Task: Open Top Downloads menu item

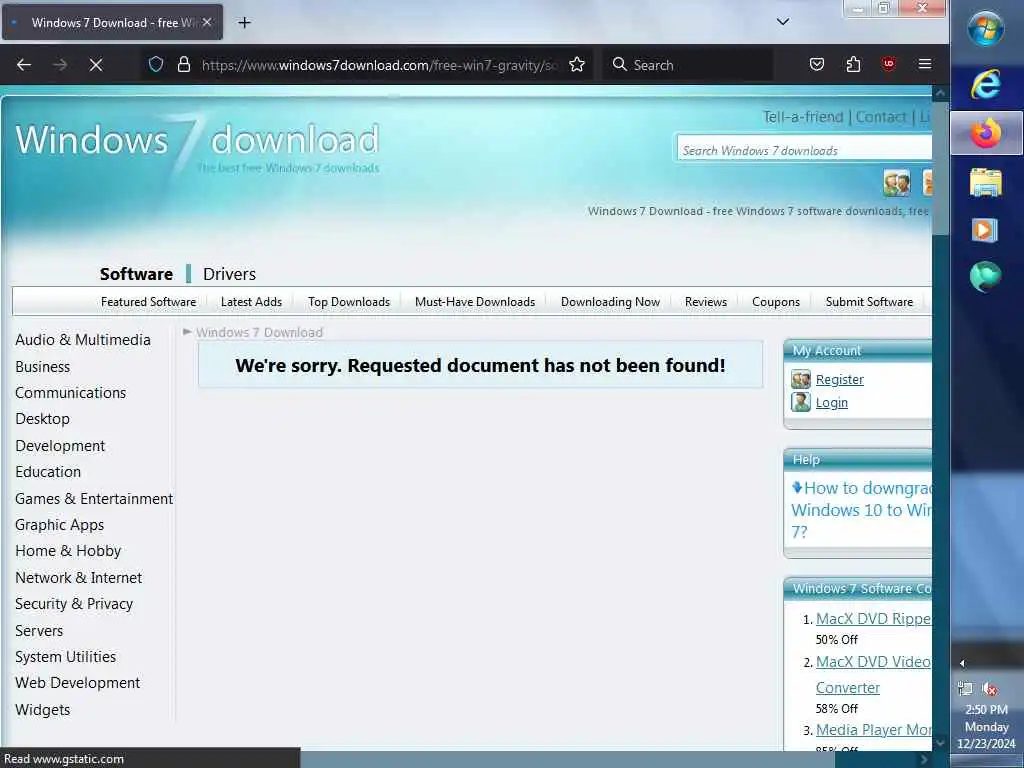Action: pos(349,302)
